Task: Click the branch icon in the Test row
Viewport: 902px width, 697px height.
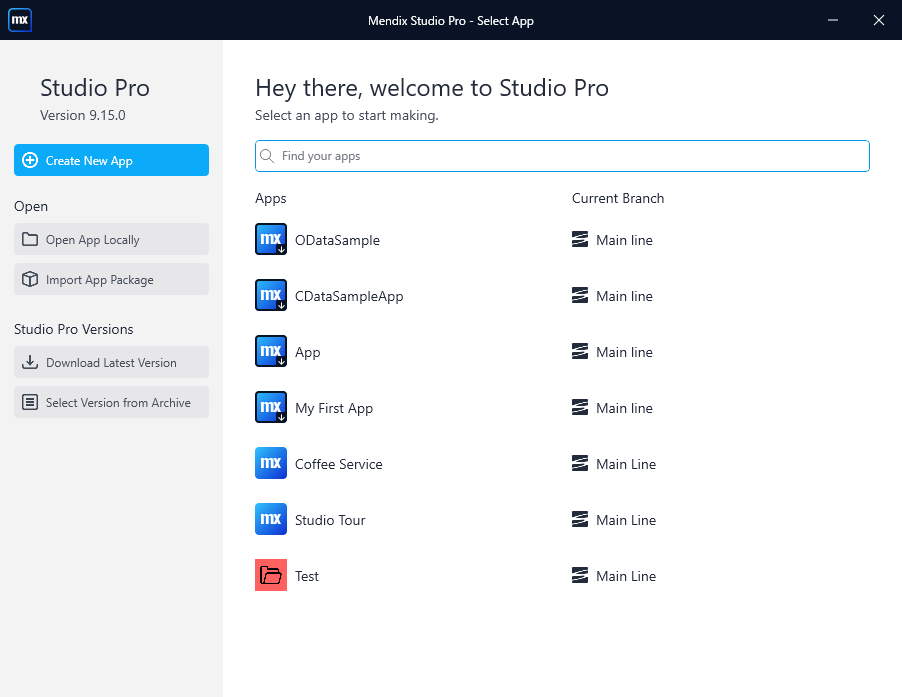Action: click(x=580, y=575)
